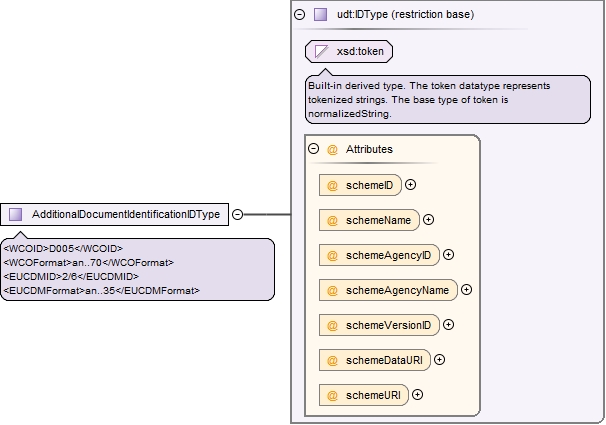Click the EUCDMFormat an..35 annotation line
606x425 pixels.
[101, 291]
